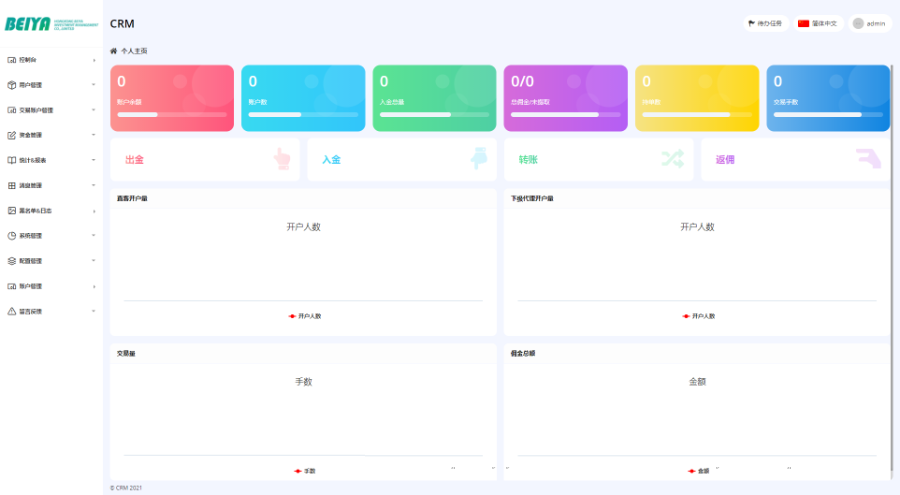Click the warning triangle icon in the sidebar

coord(12,311)
